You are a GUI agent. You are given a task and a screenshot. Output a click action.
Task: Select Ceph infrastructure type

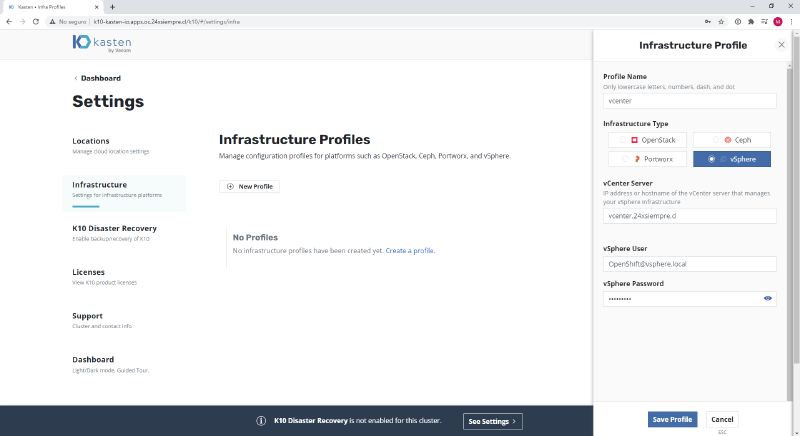pos(732,140)
